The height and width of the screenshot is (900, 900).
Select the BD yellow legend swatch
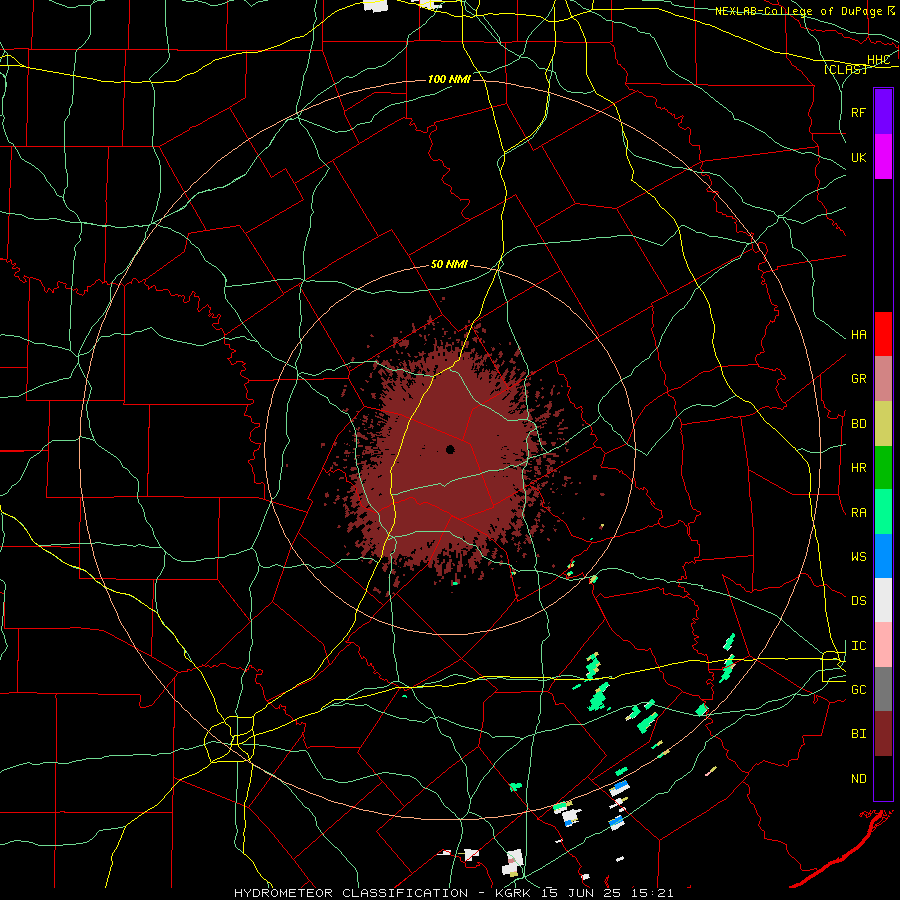pyautogui.click(x=883, y=423)
